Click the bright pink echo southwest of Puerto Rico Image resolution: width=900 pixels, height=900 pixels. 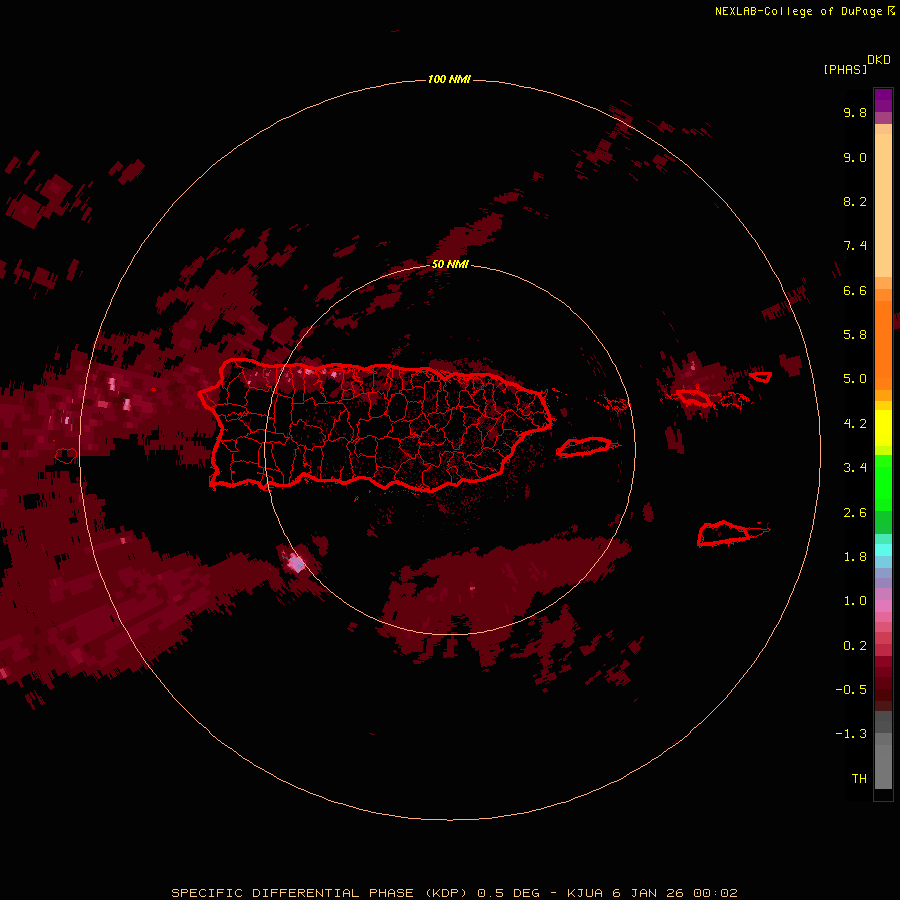tap(296, 562)
